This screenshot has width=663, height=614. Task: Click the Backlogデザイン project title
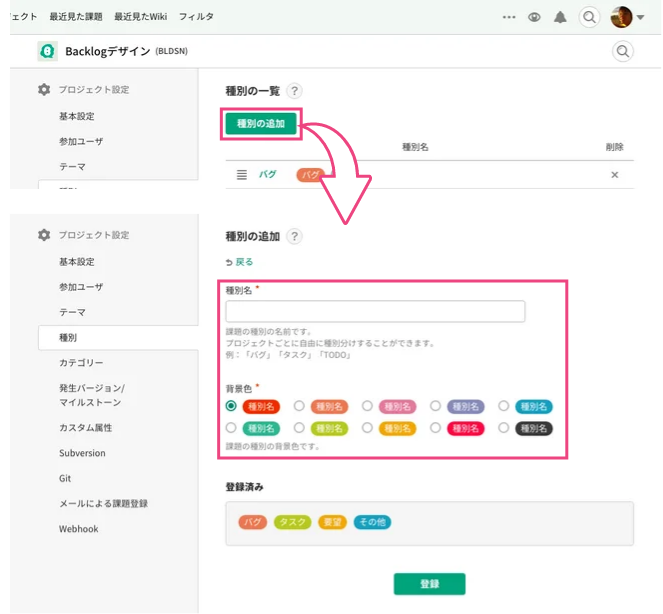[x=107, y=52]
